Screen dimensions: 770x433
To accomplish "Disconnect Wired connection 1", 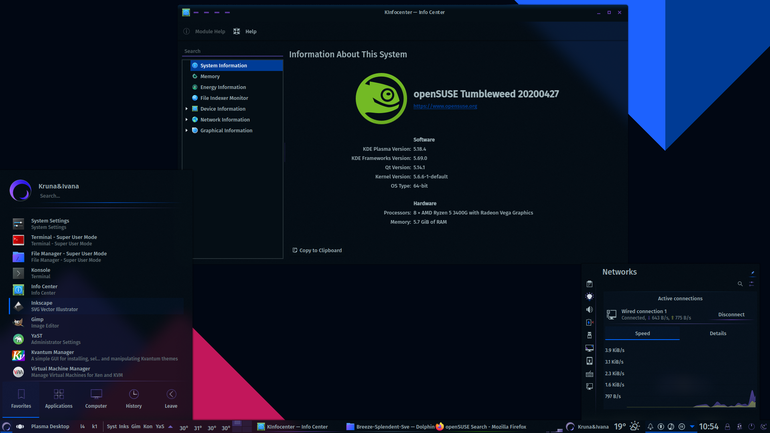I will coord(731,315).
